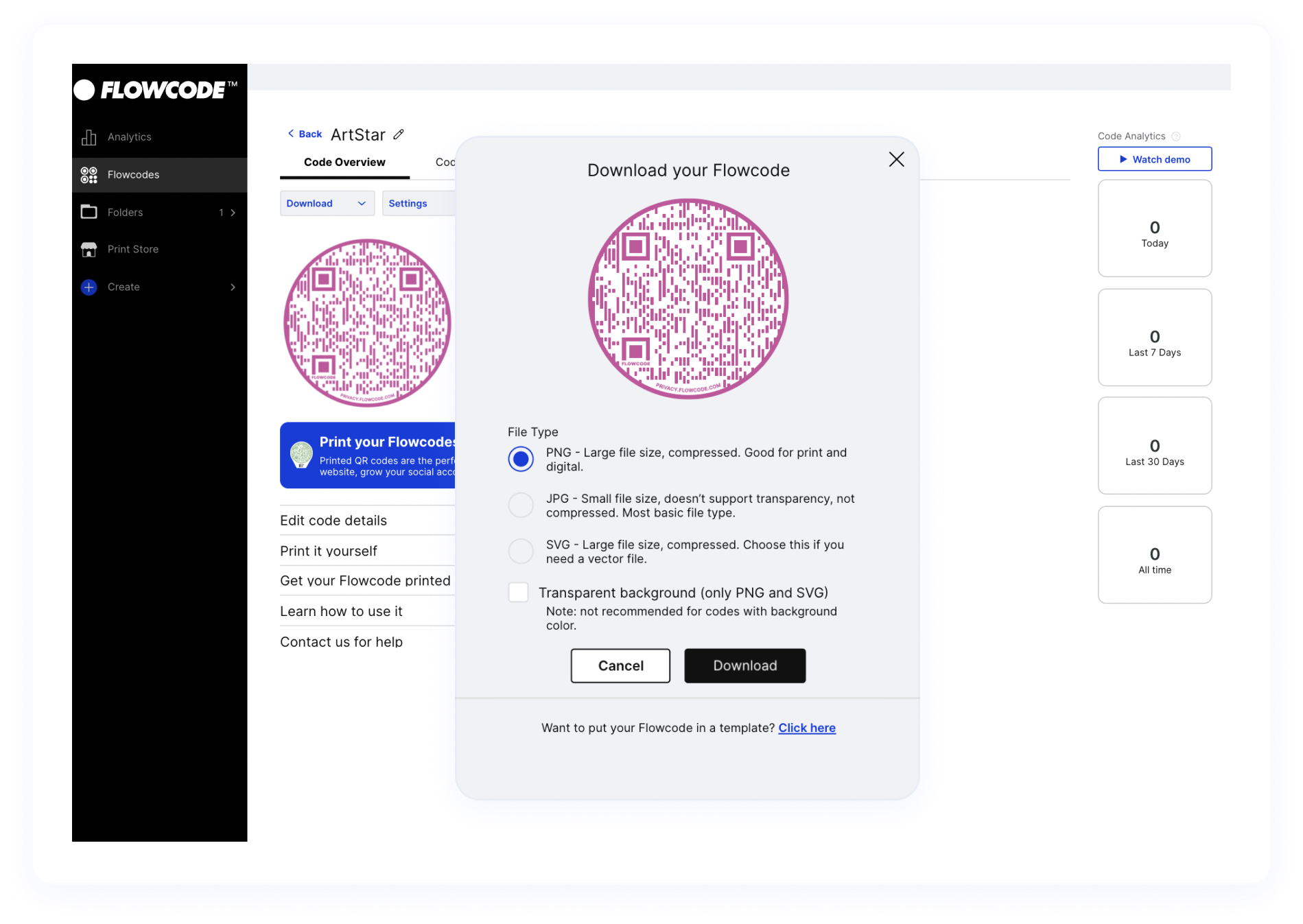The image size is (1303, 924).
Task: Open Folders in the sidebar menu
Action: click(159, 212)
